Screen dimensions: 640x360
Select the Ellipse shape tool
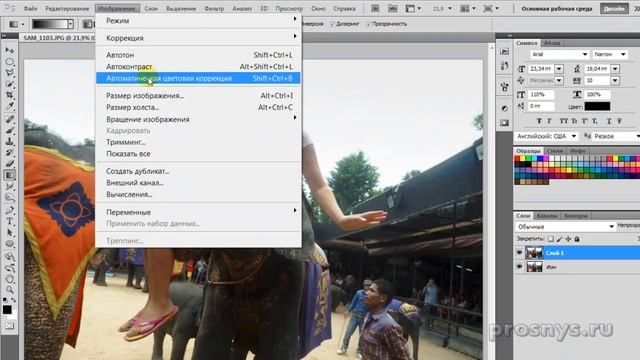(9, 244)
